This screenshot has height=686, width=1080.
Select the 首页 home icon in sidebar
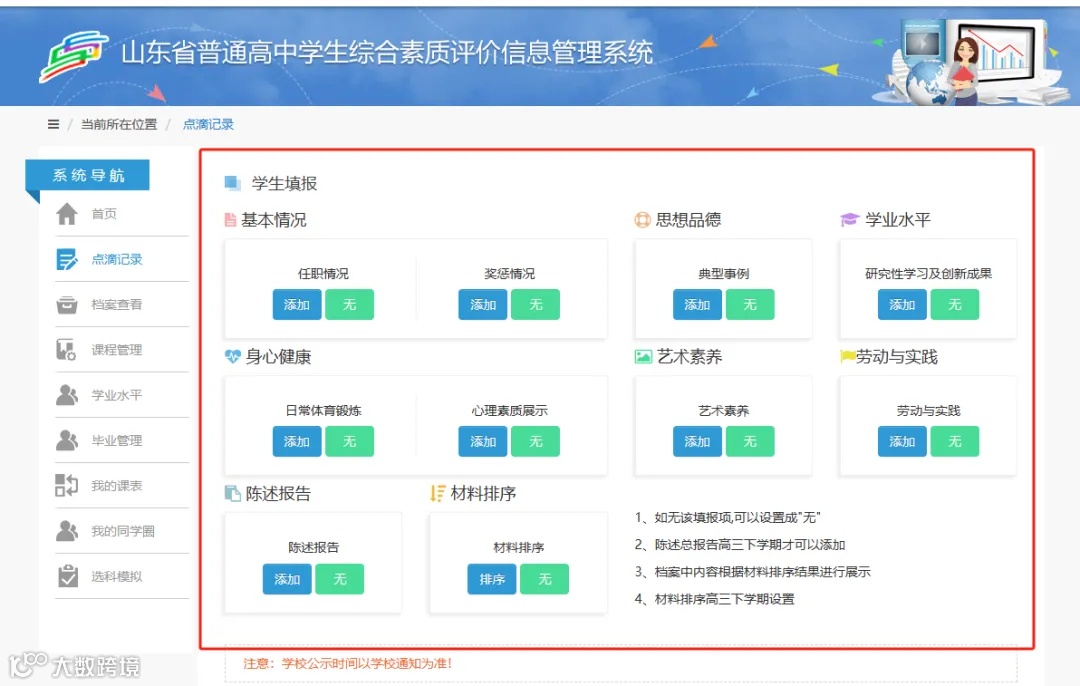coord(65,213)
